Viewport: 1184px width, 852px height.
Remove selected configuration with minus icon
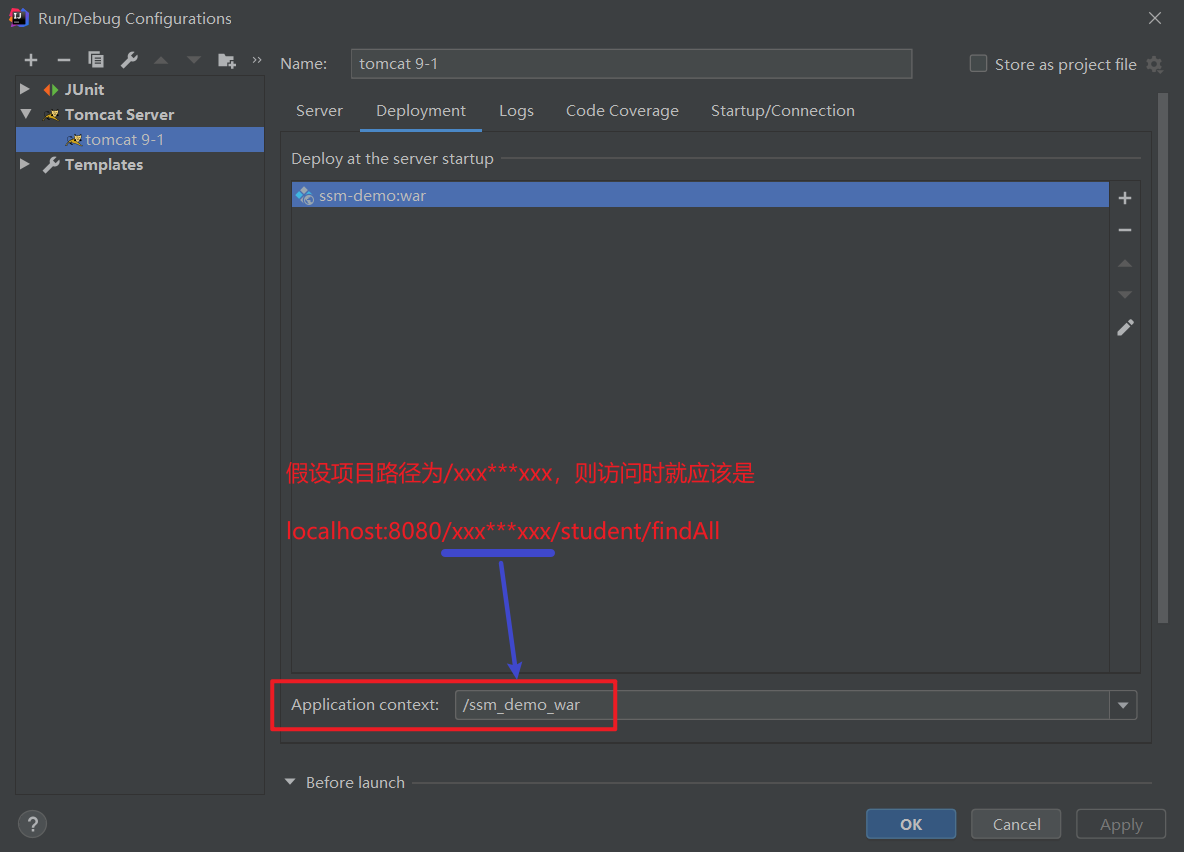63,60
